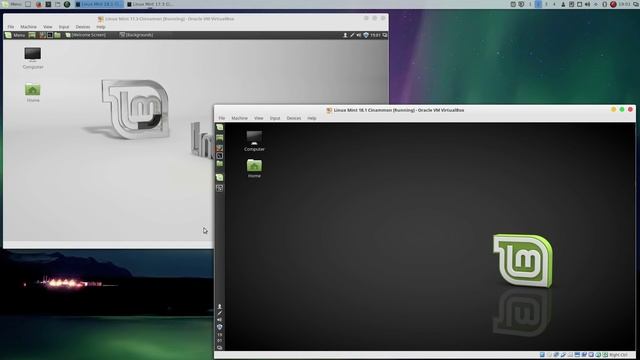Screen dimensions: 640x360
Task: Open host volume applet in top panel
Action: (587, 4)
